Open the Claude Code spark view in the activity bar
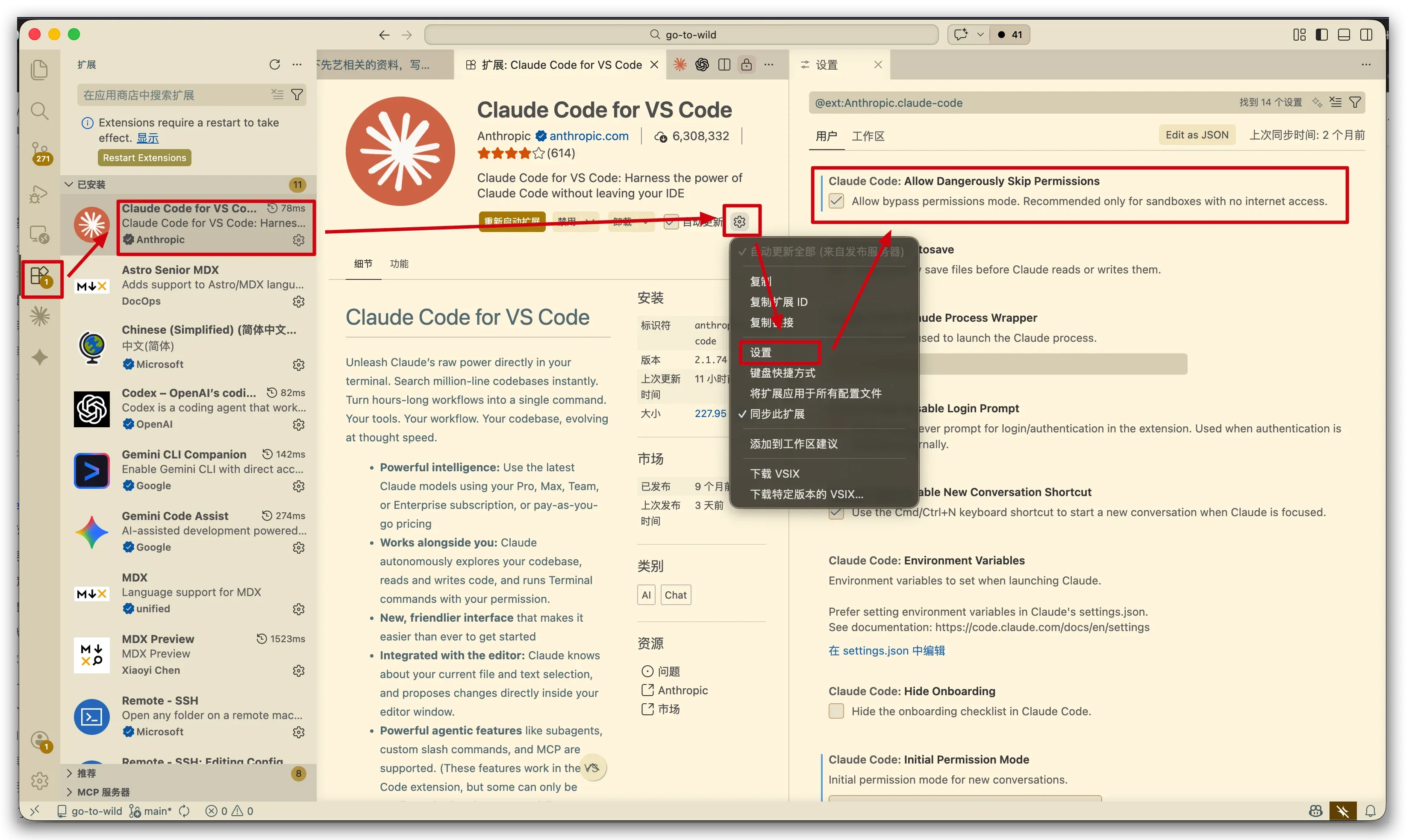1406x840 pixels. (40, 317)
